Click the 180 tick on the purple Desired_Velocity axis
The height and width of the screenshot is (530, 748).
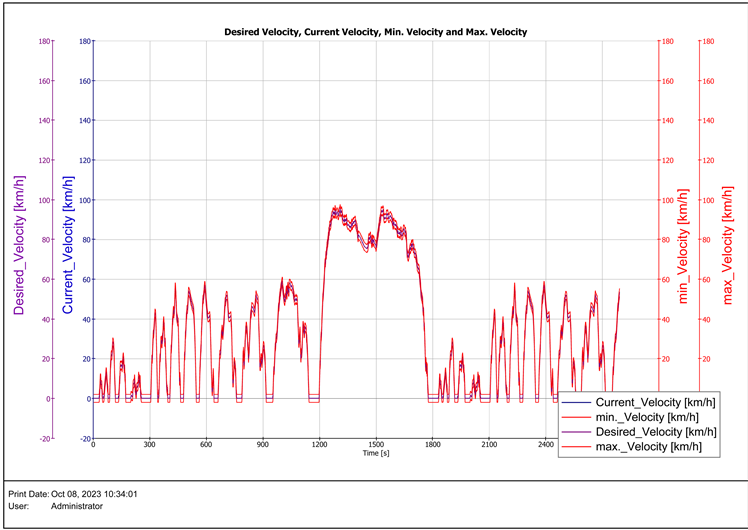(44, 41)
